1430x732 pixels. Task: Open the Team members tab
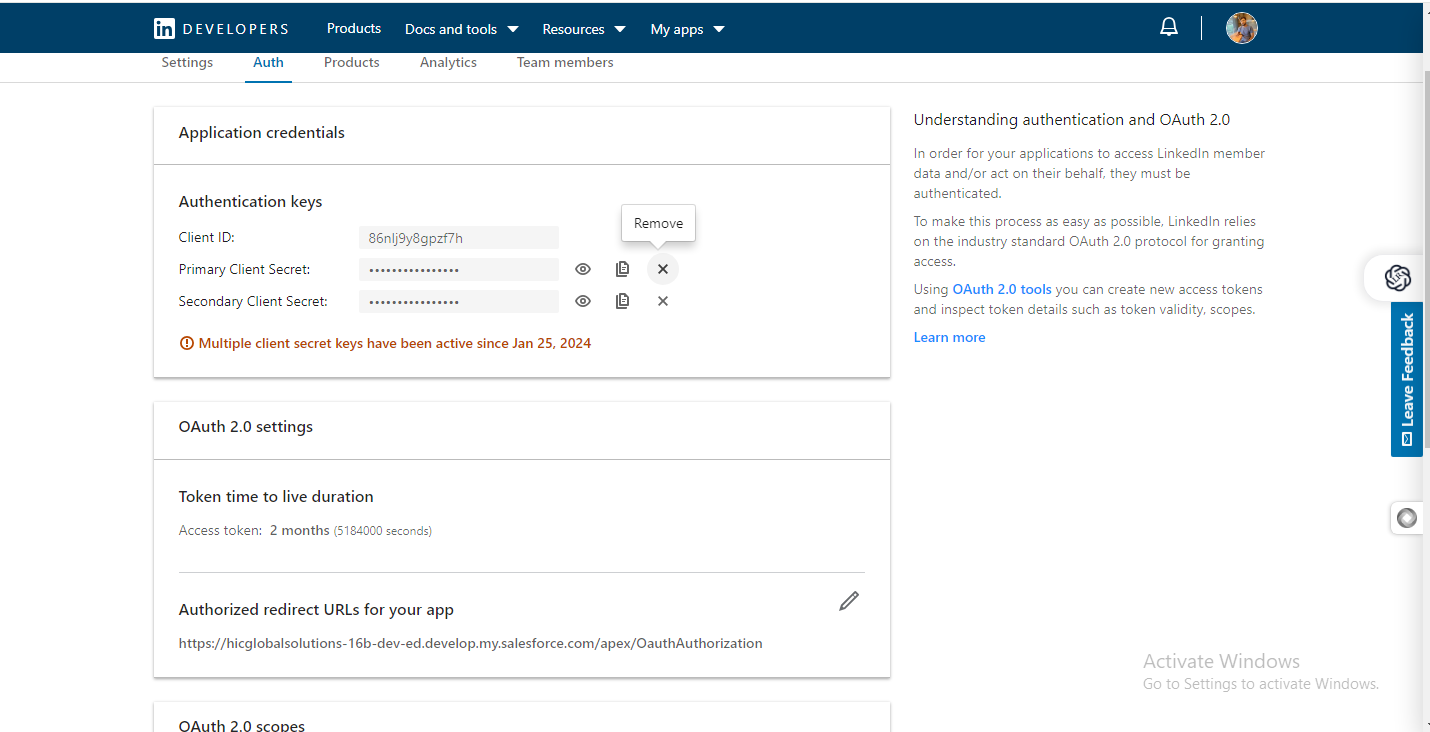tap(565, 62)
